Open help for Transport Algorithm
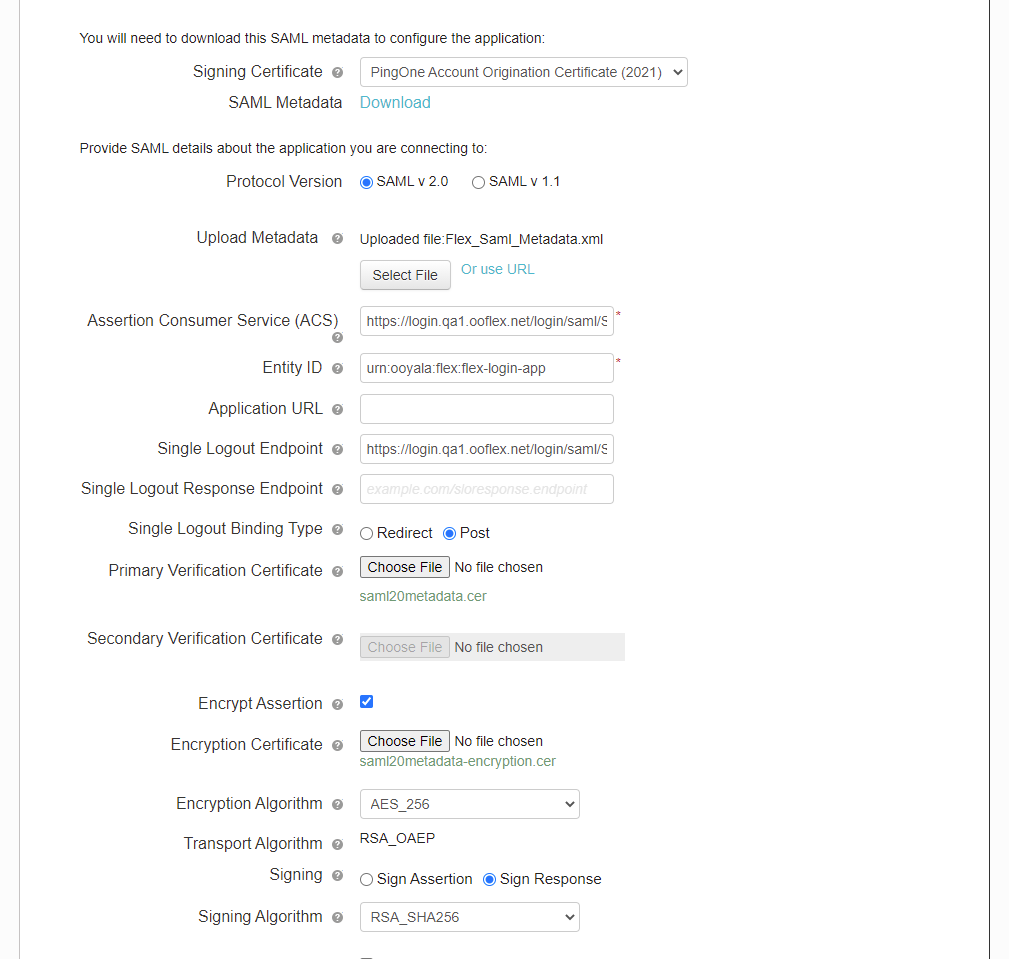This screenshot has height=959, width=1009. (x=337, y=844)
